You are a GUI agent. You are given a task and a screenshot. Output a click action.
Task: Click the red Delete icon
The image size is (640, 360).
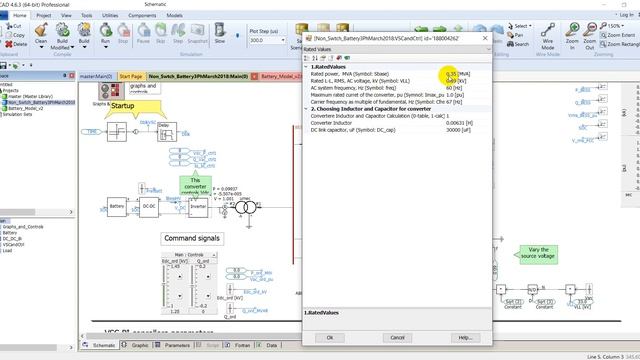tap(9, 44)
